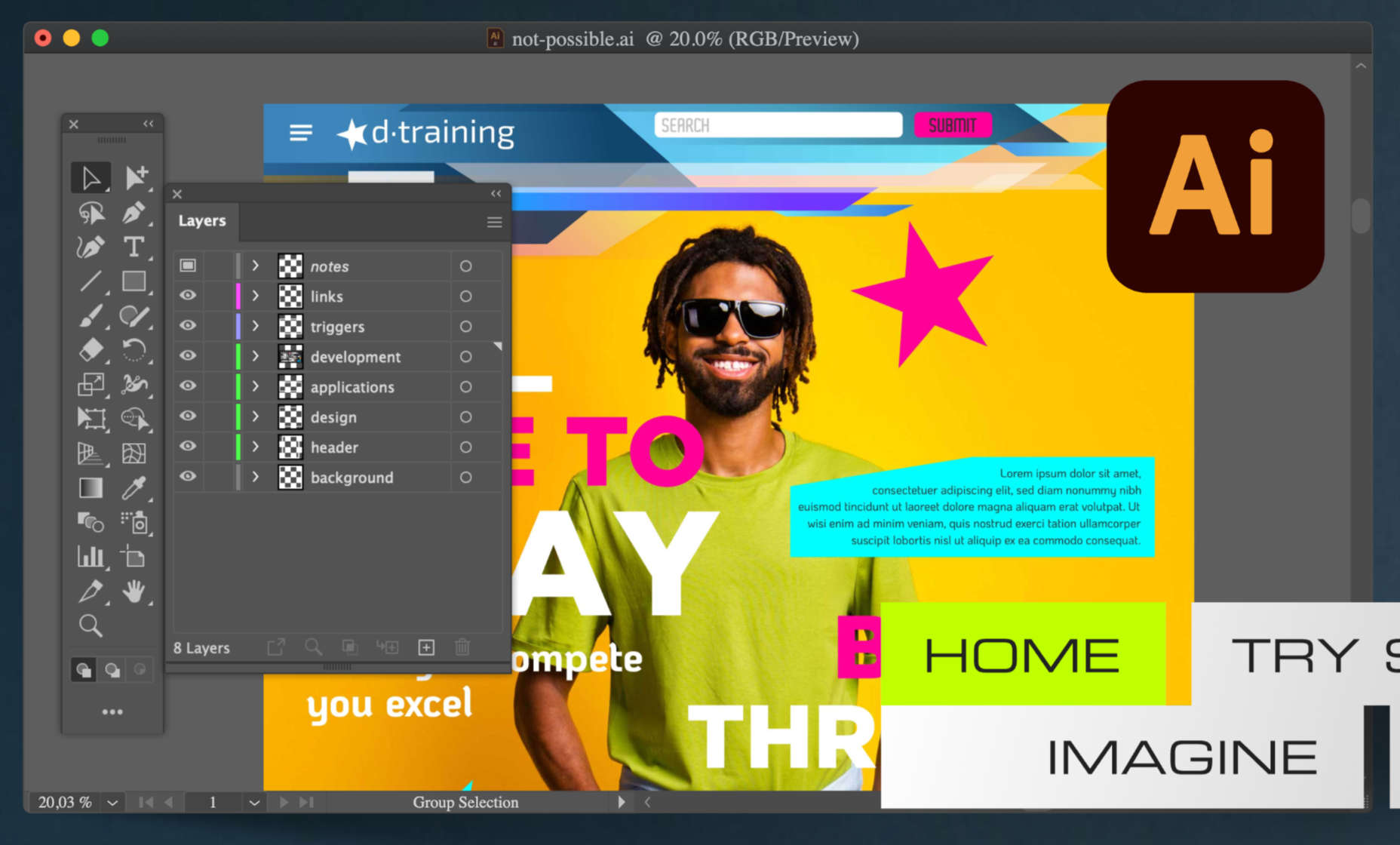Viewport: 1400px width, 845px height.
Task: Select the Gradient tool
Action: click(x=91, y=488)
